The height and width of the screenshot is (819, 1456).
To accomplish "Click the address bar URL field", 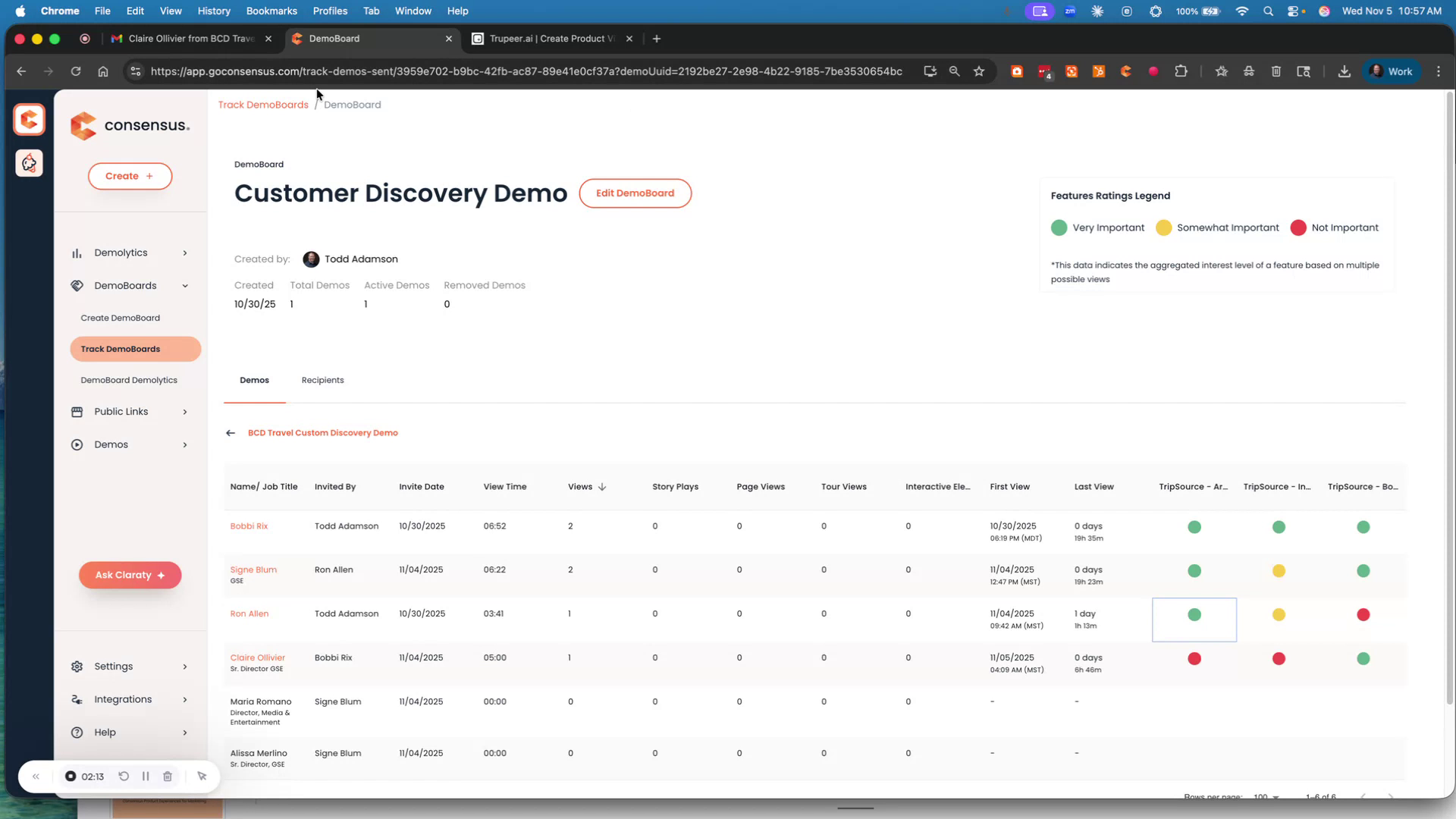I will [x=526, y=71].
